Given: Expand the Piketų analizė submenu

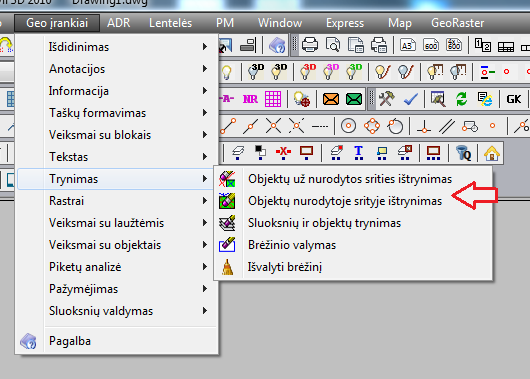Looking at the screenshot, I should tap(117, 267).
